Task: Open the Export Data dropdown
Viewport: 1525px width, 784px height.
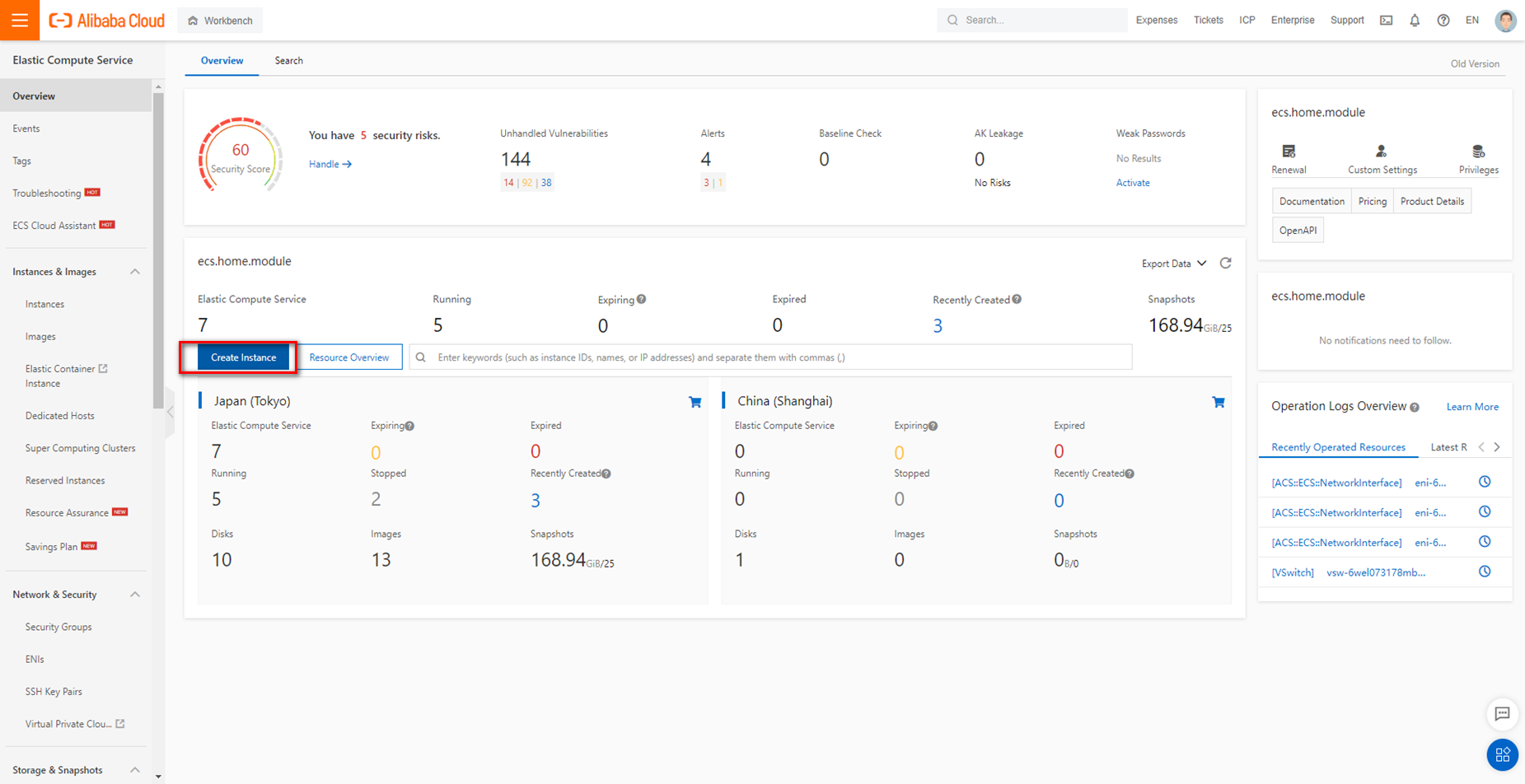Action: (x=1174, y=264)
